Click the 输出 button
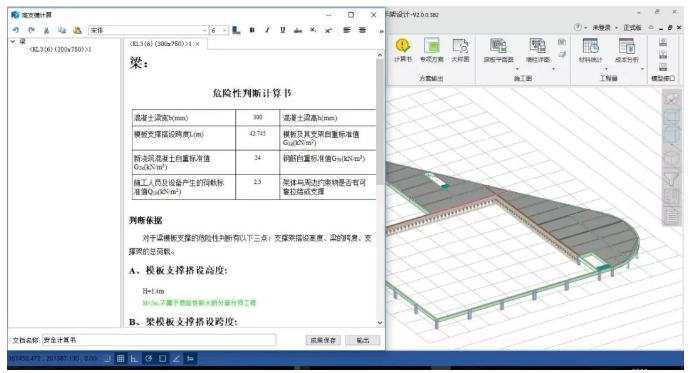The width and height of the screenshot is (690, 373). coord(363,340)
